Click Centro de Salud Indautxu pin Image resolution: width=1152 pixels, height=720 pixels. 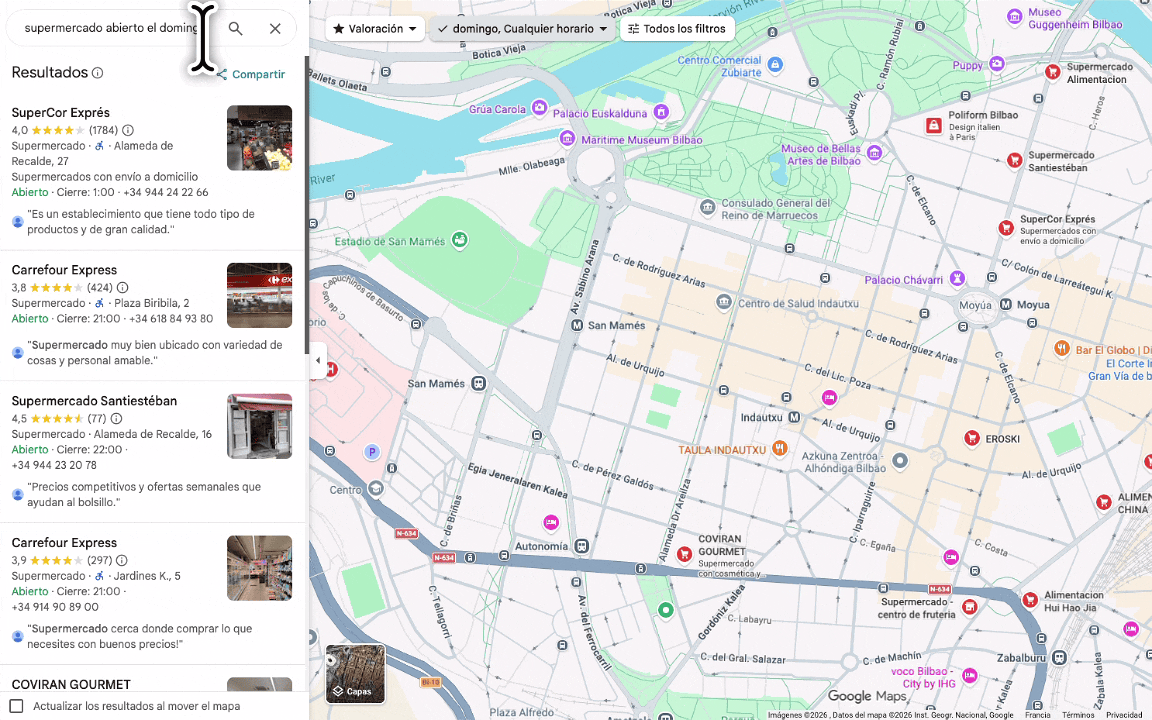tap(724, 301)
